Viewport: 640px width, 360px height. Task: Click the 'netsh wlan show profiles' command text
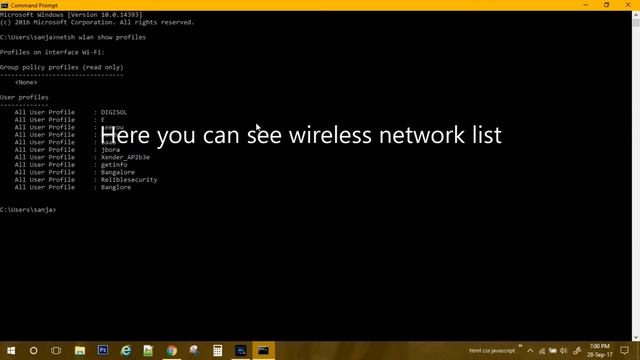101,37
